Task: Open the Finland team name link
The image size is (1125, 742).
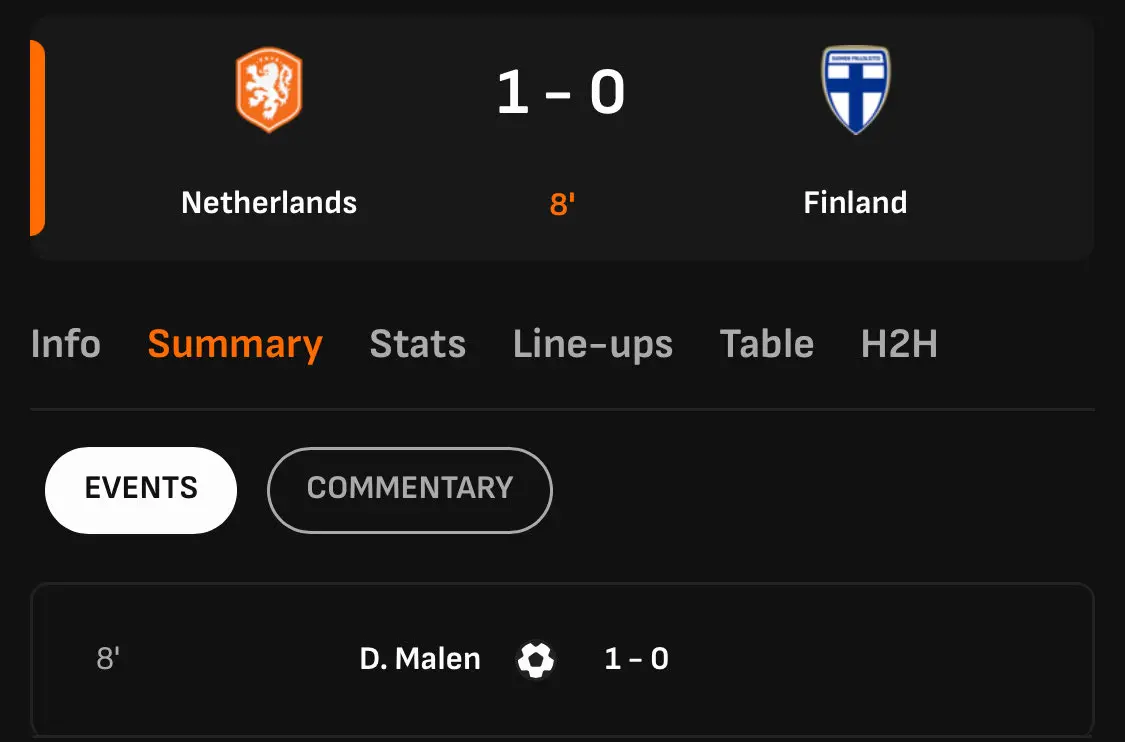Action: [855, 203]
